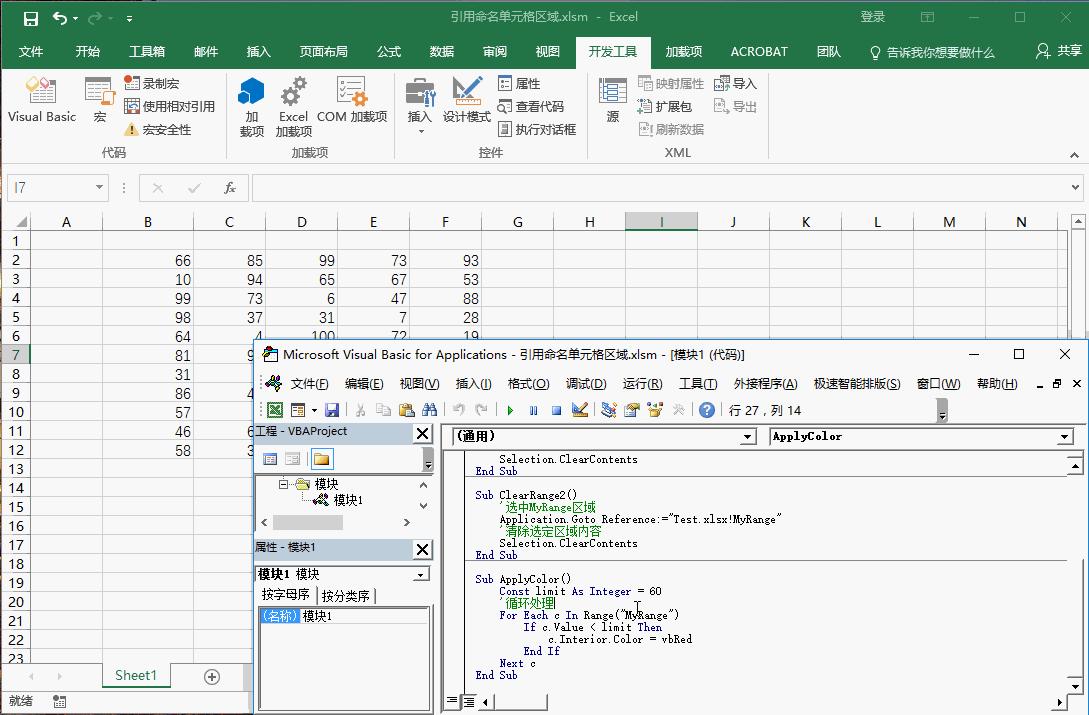Open the (通用) object dropdown

(746, 437)
